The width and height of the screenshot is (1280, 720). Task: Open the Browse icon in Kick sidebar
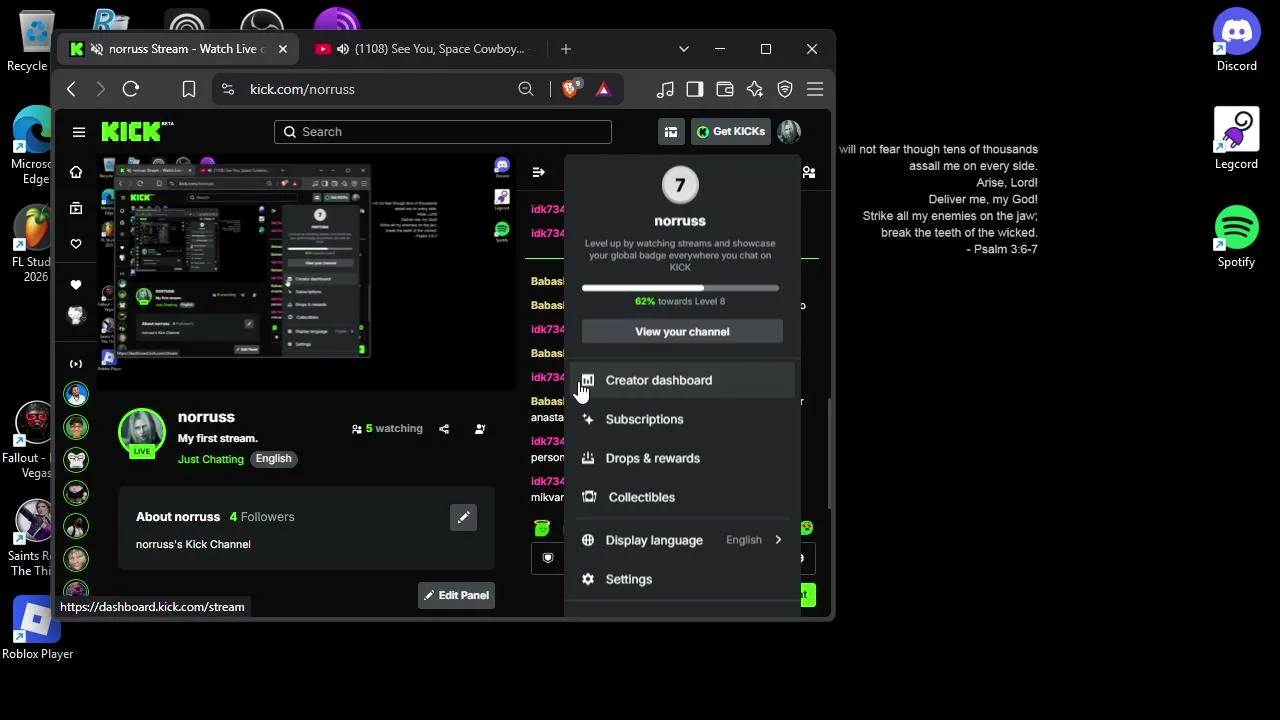(x=76, y=208)
